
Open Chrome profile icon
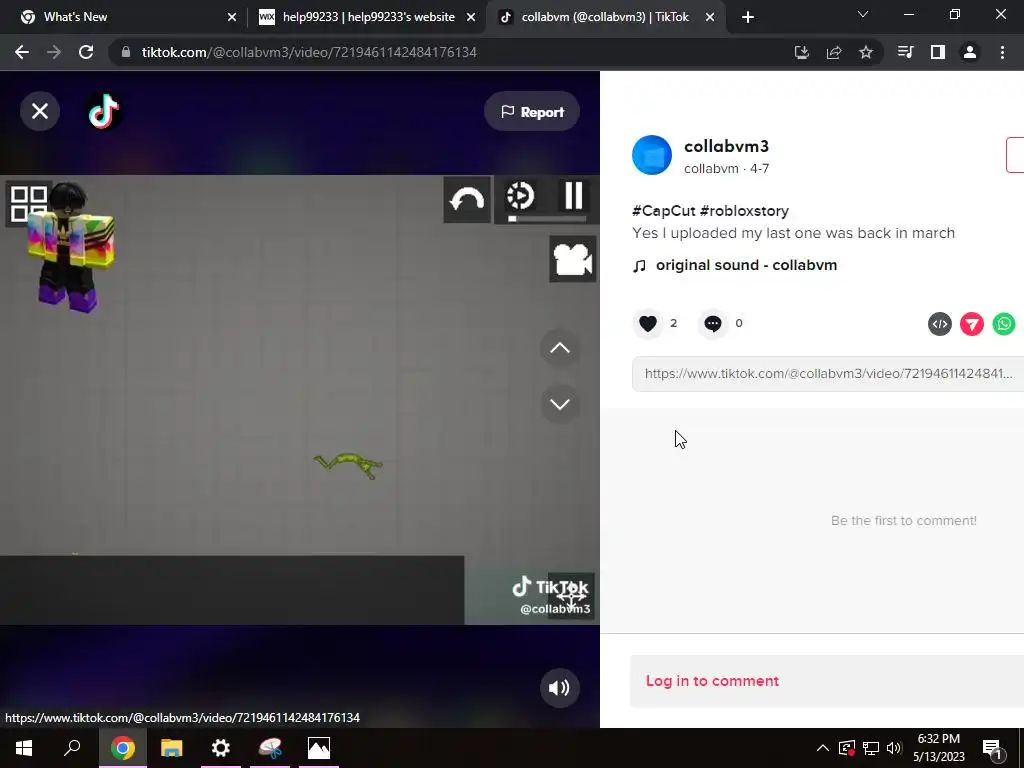click(x=970, y=52)
